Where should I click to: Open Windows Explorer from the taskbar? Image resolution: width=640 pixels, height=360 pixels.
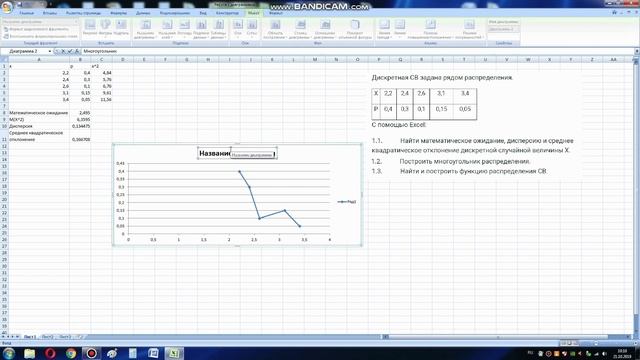(x=29, y=353)
